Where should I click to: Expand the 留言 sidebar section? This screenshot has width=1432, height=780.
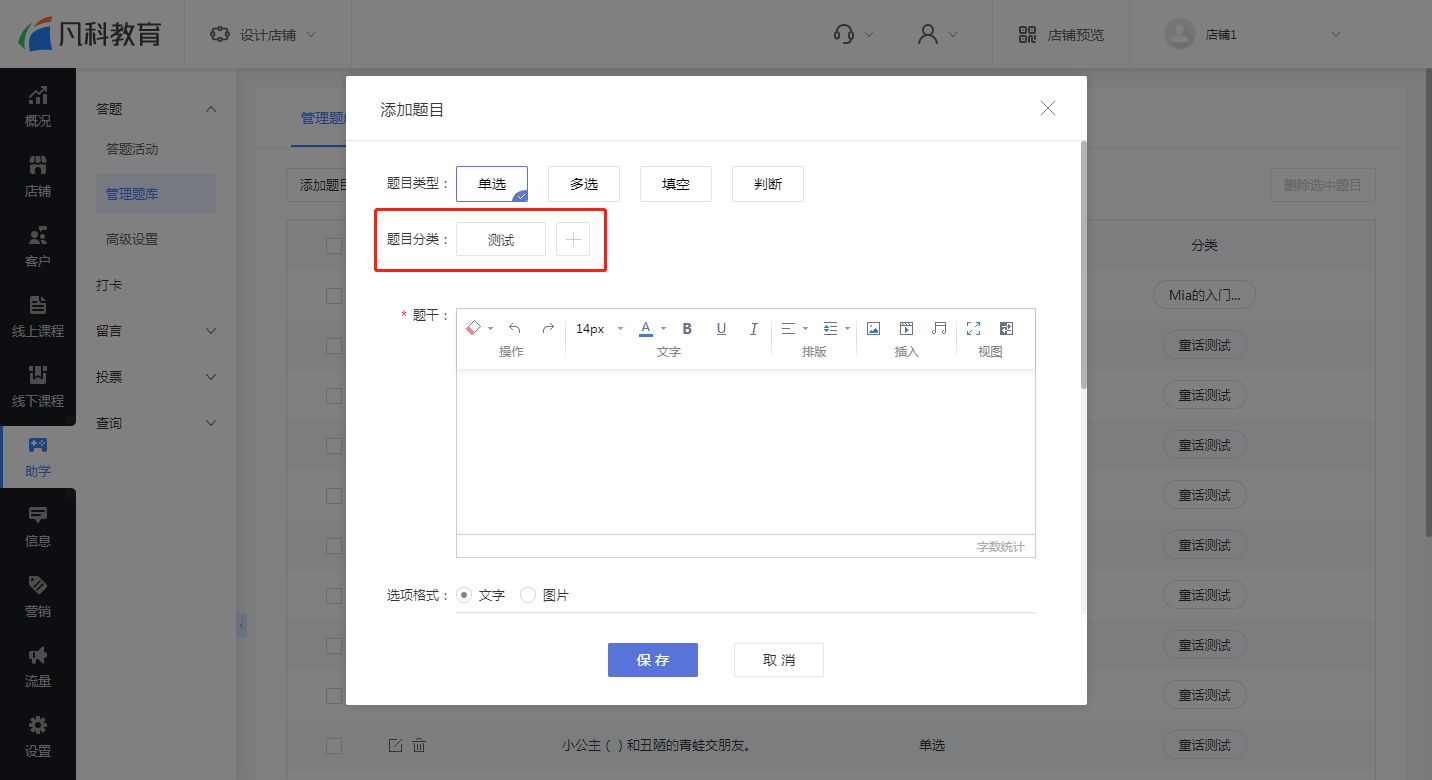(156, 331)
